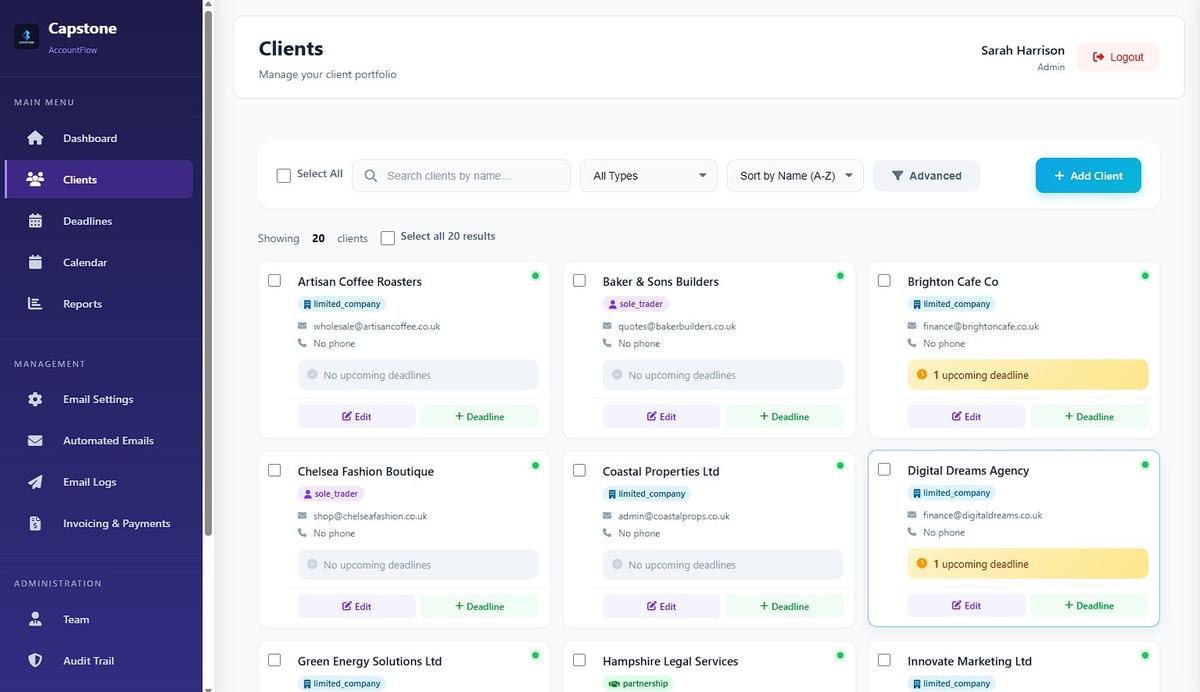Open the All Types filter dropdown
Viewport: 1200px width, 692px height.
pos(648,175)
